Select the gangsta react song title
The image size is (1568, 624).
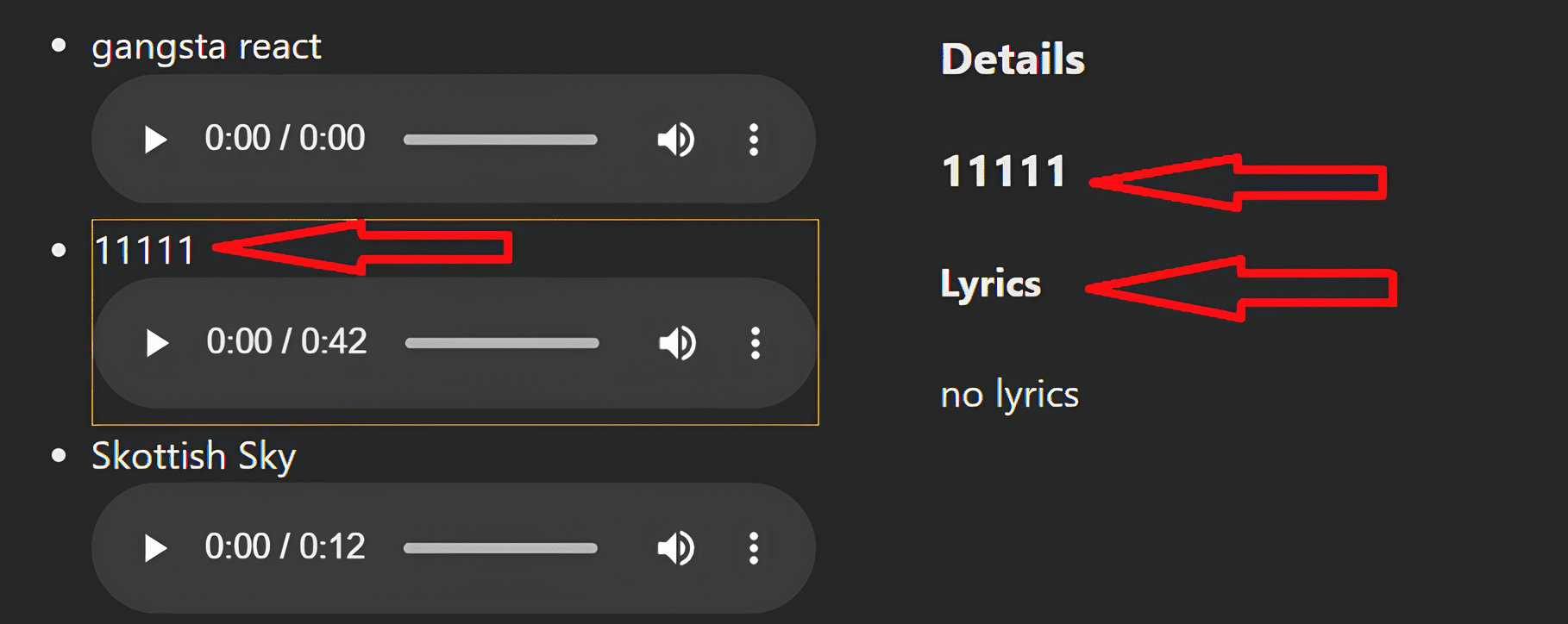[x=206, y=47]
